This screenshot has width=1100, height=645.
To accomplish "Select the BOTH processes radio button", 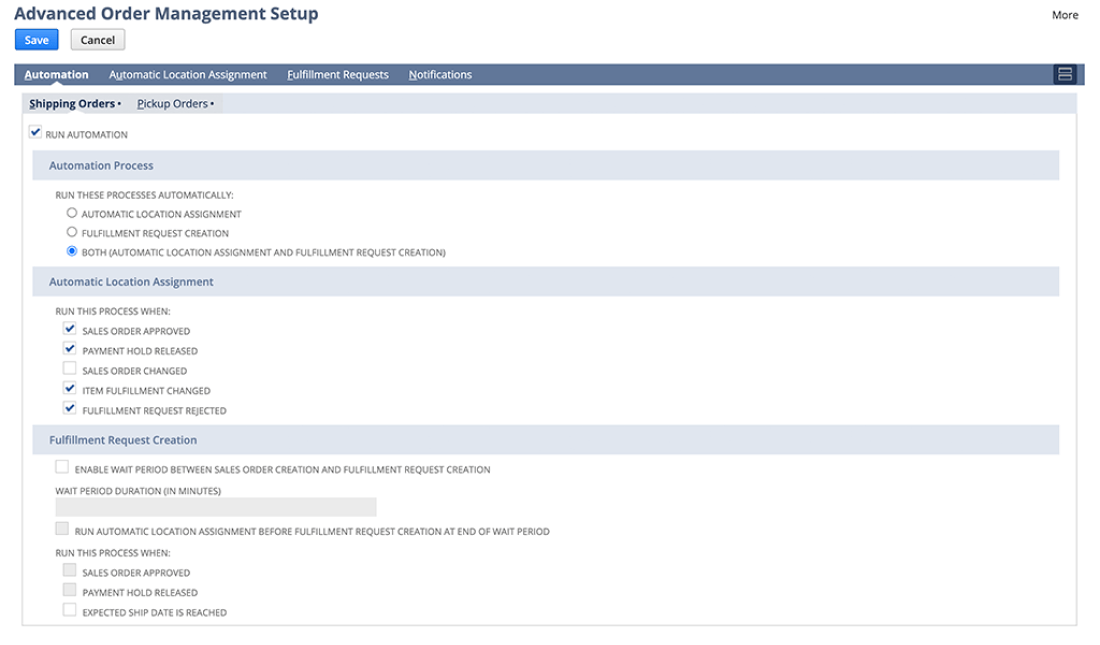I will coord(71,251).
